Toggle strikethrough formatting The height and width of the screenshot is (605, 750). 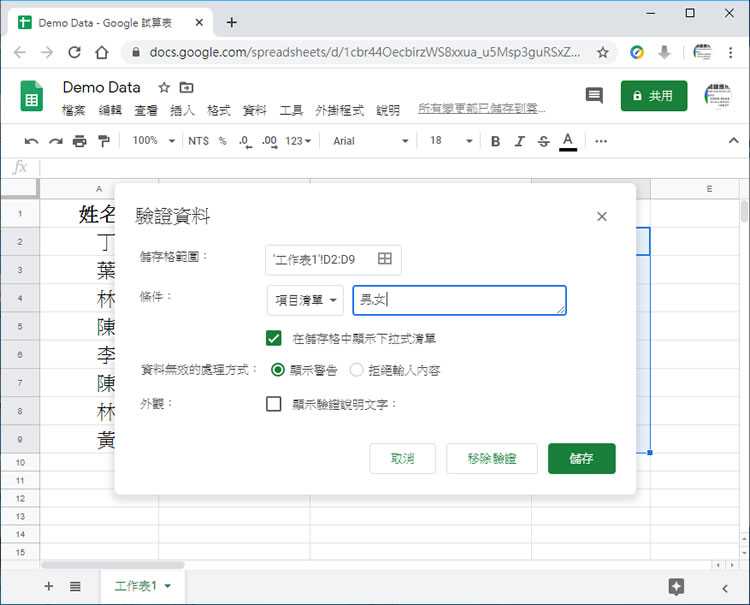[x=543, y=141]
